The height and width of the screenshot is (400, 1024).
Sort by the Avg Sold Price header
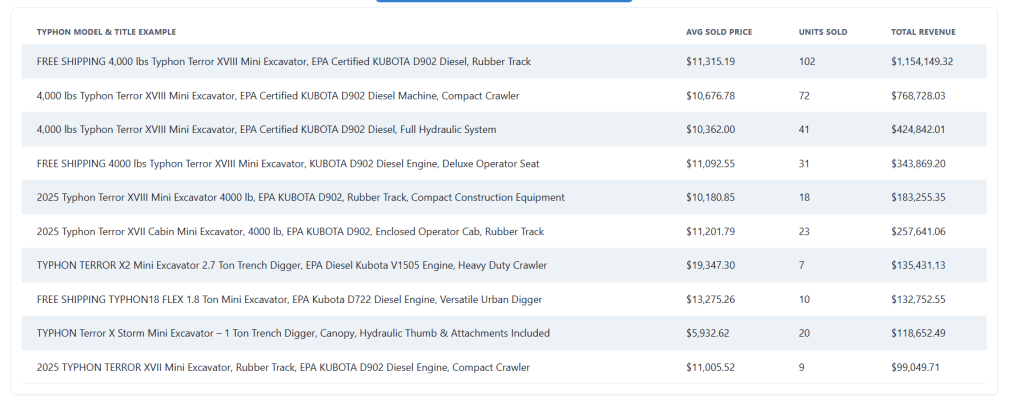[718, 32]
